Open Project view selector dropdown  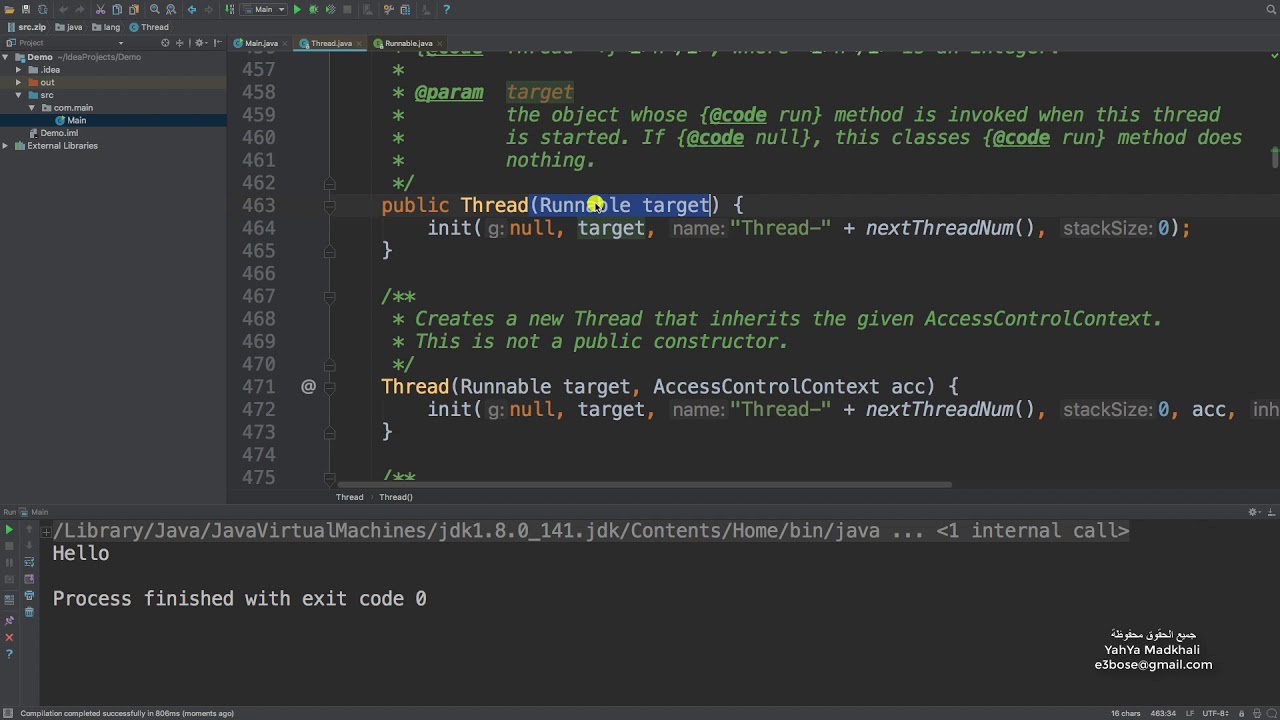coord(120,43)
